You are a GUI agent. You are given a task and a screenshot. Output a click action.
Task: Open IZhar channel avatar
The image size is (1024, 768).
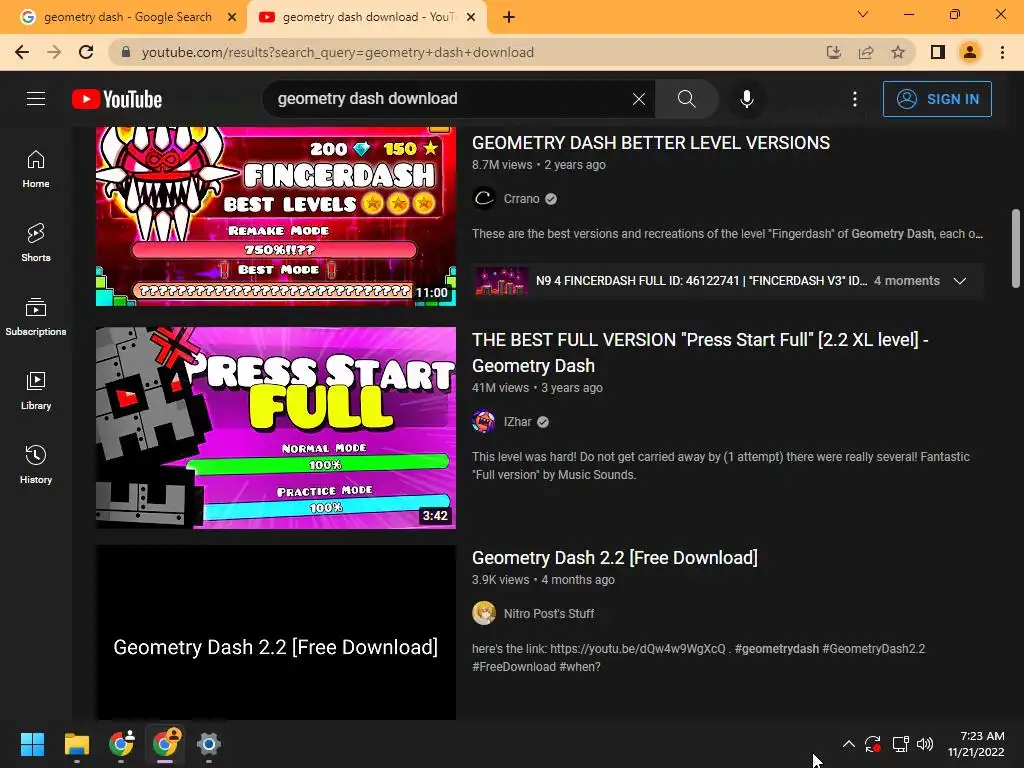[x=484, y=422]
